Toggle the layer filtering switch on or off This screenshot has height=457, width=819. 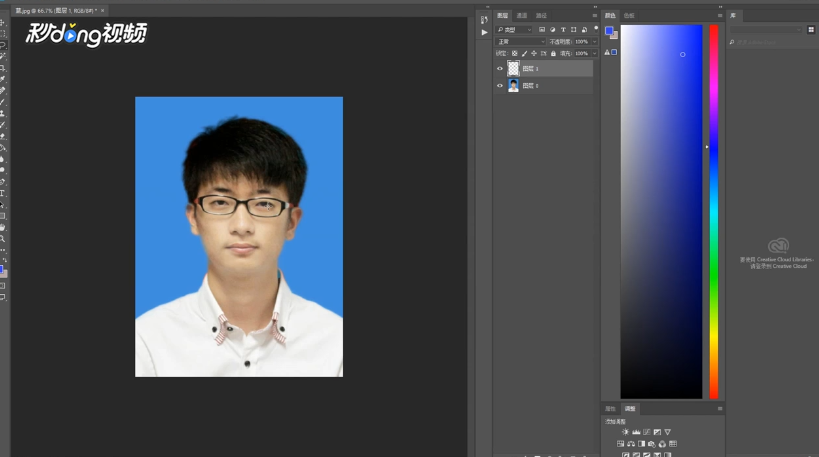pos(596,29)
